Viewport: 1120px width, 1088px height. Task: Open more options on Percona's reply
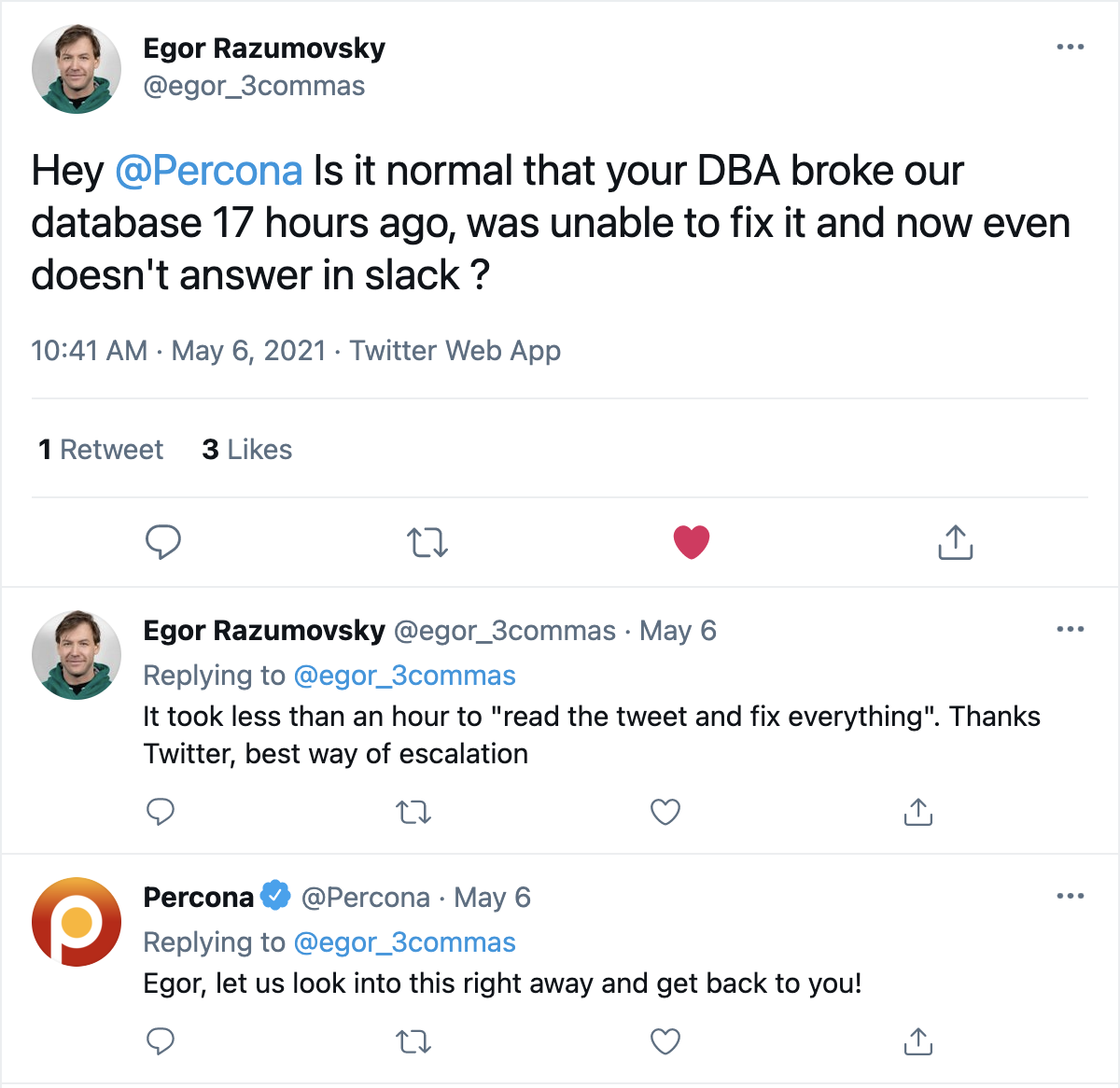click(1070, 896)
